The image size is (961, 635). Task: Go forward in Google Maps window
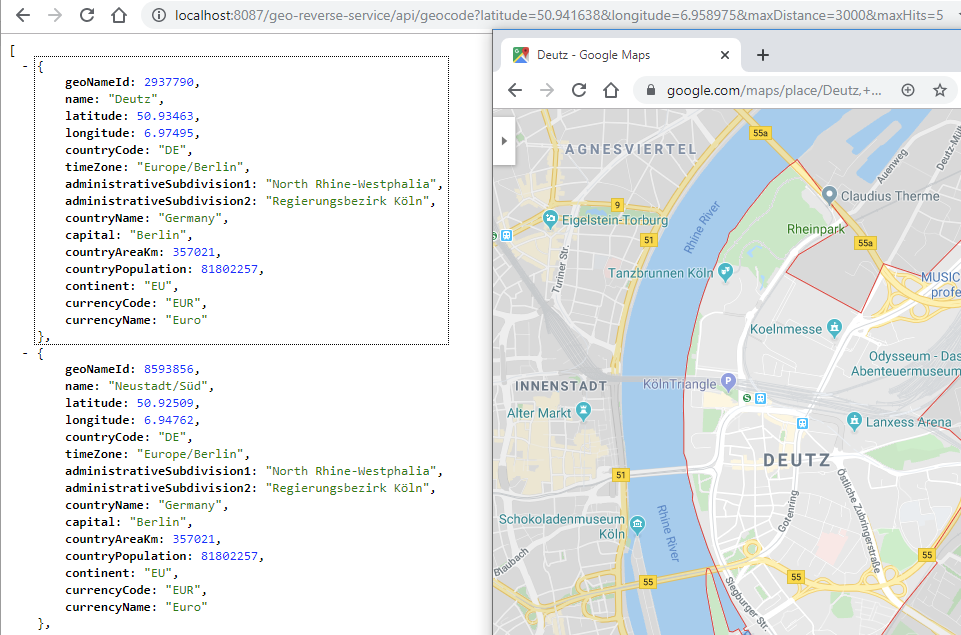547,90
